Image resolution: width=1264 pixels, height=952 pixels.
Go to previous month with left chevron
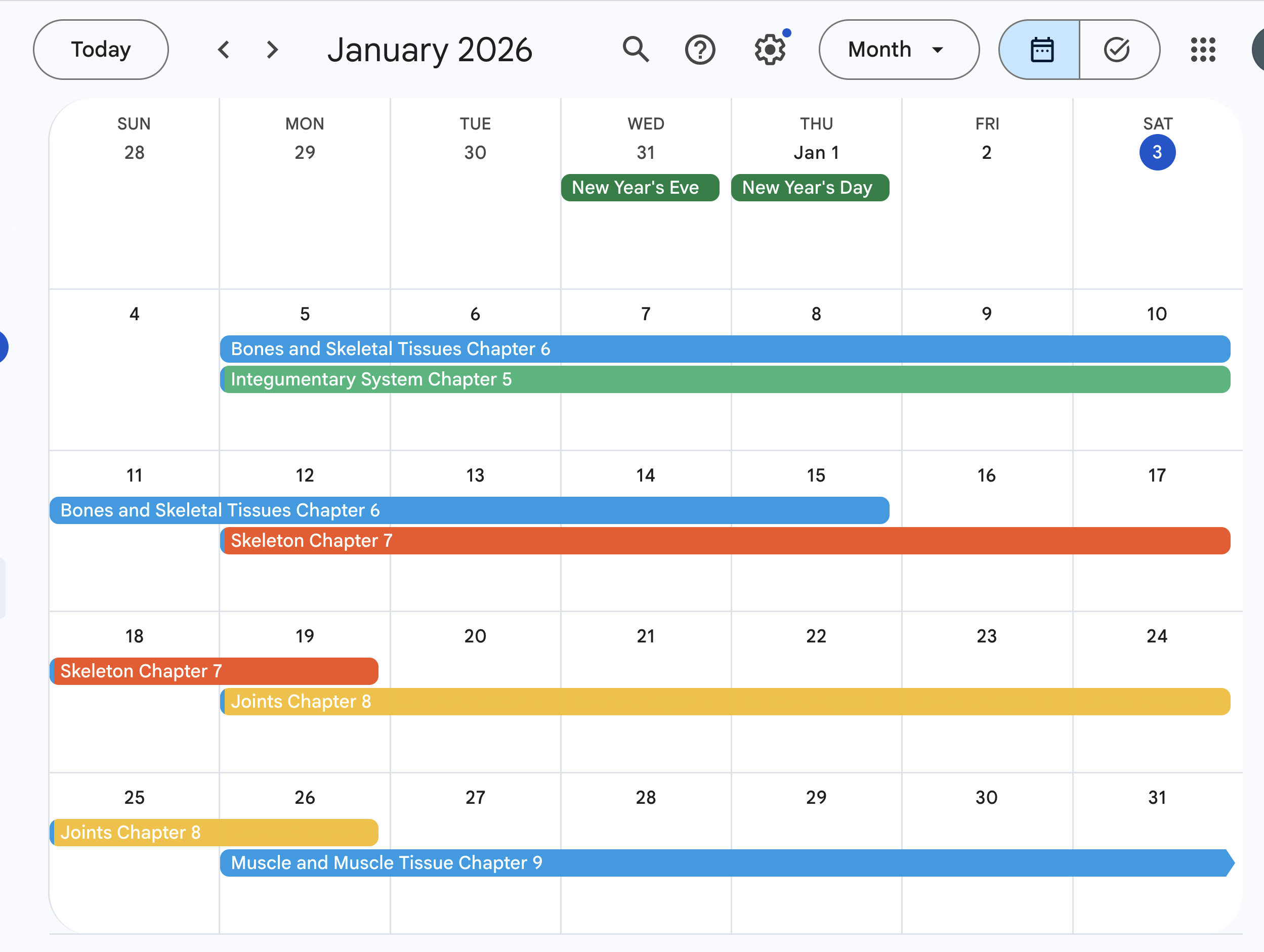point(224,50)
